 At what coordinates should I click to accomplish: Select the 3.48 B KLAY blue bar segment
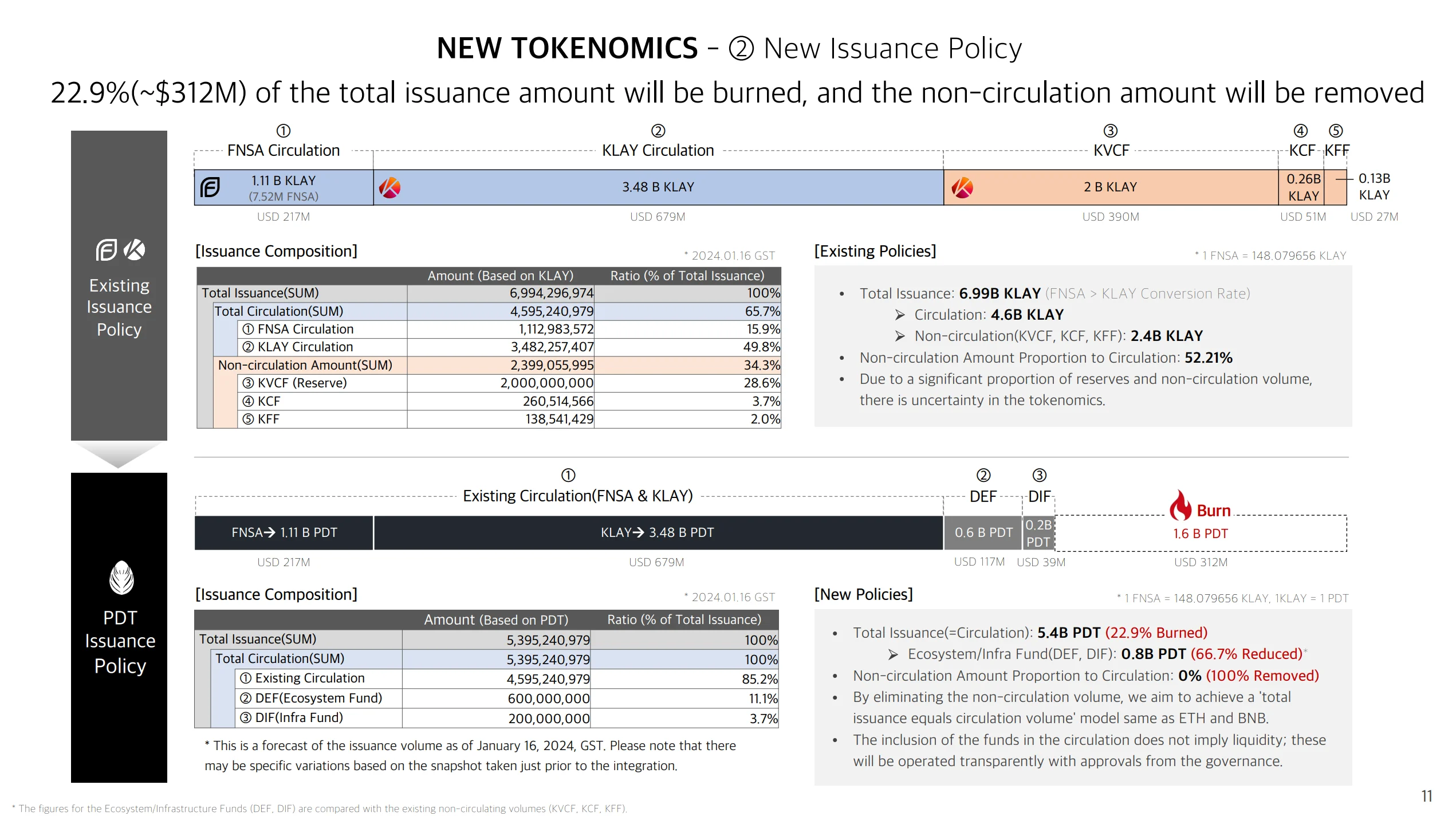[658, 187]
